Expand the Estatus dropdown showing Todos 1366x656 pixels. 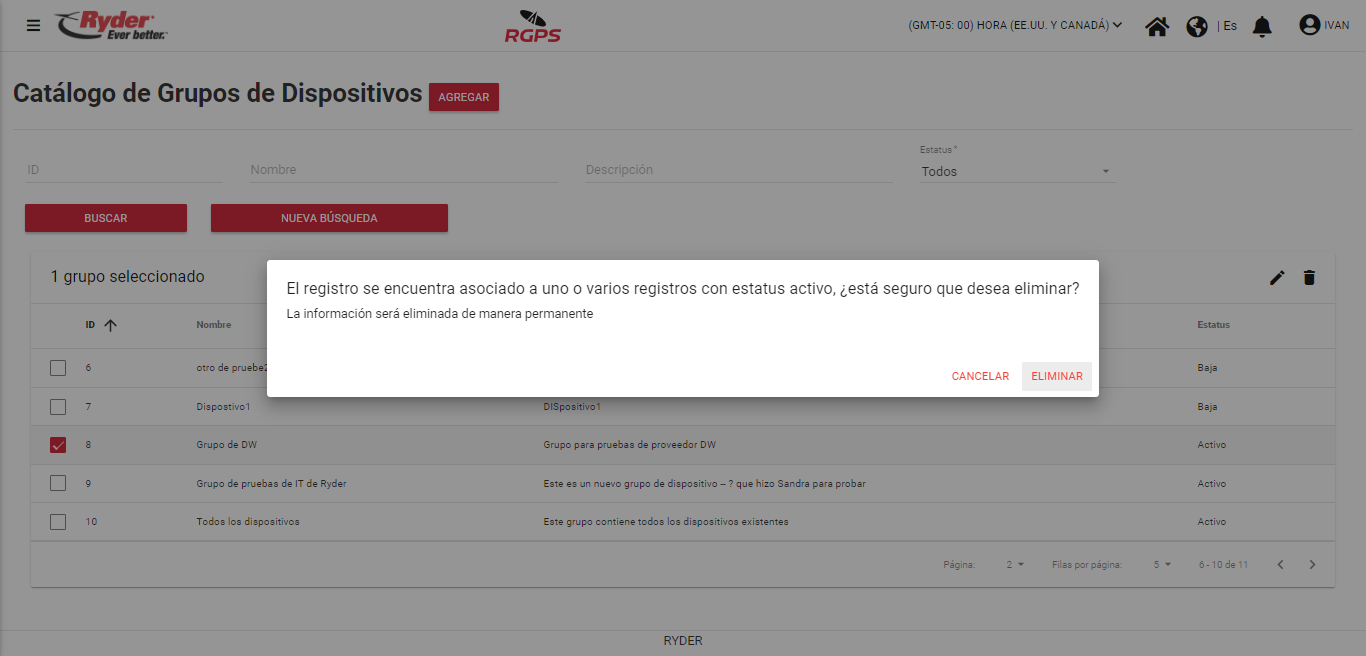pyautogui.click(x=1017, y=172)
